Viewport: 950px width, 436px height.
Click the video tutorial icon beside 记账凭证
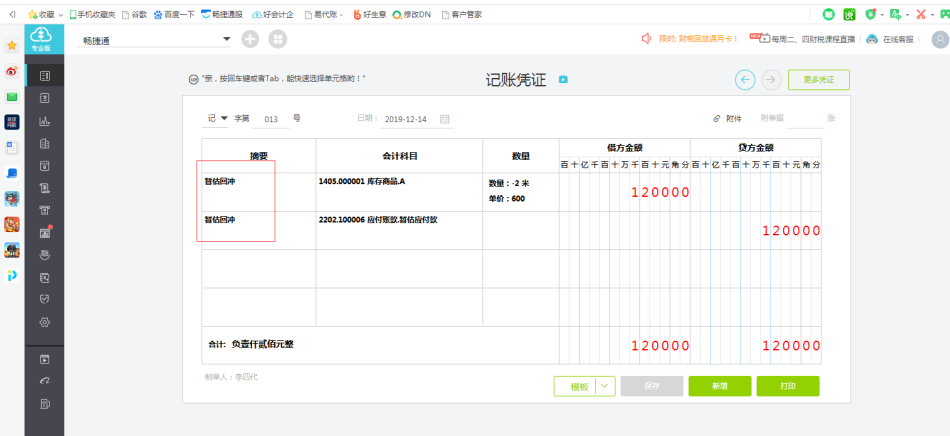[563, 79]
